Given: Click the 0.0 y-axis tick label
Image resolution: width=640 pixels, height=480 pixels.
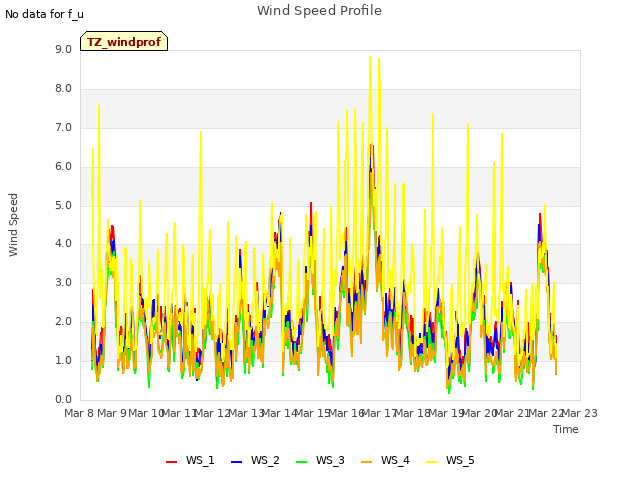Looking at the screenshot, I should click(63, 399).
